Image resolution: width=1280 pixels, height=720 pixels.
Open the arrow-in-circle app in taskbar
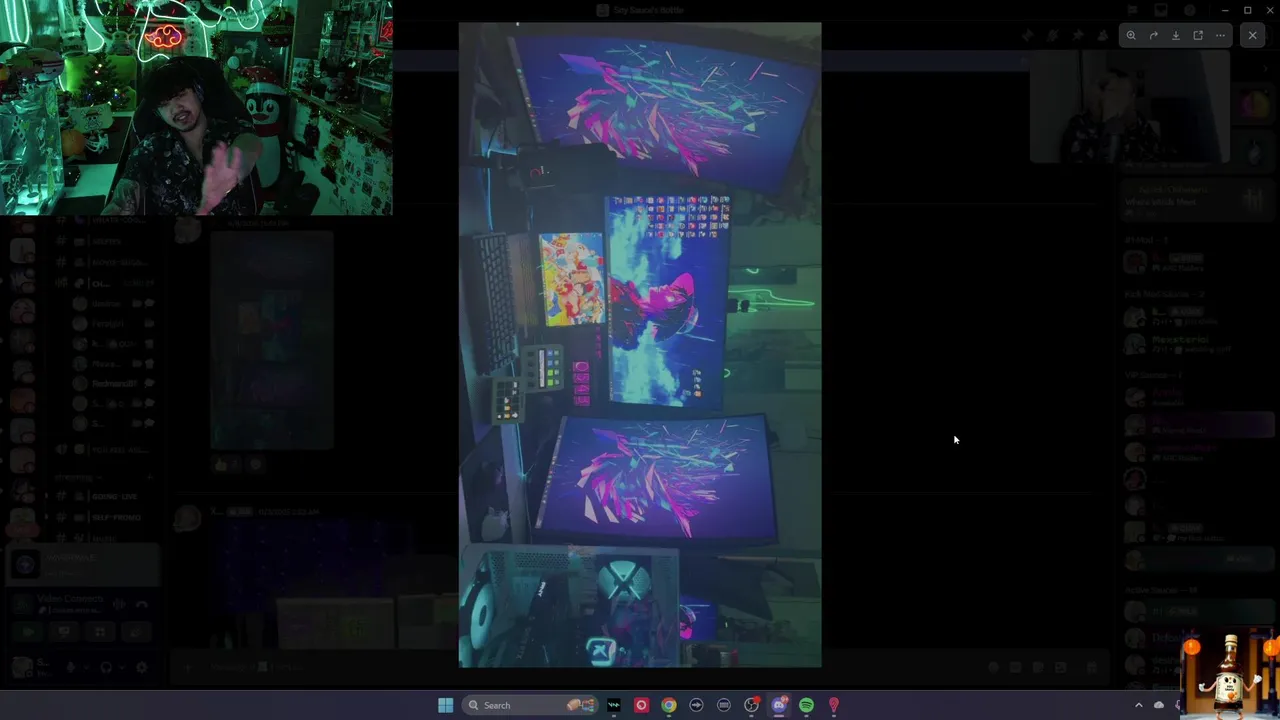[696, 705]
